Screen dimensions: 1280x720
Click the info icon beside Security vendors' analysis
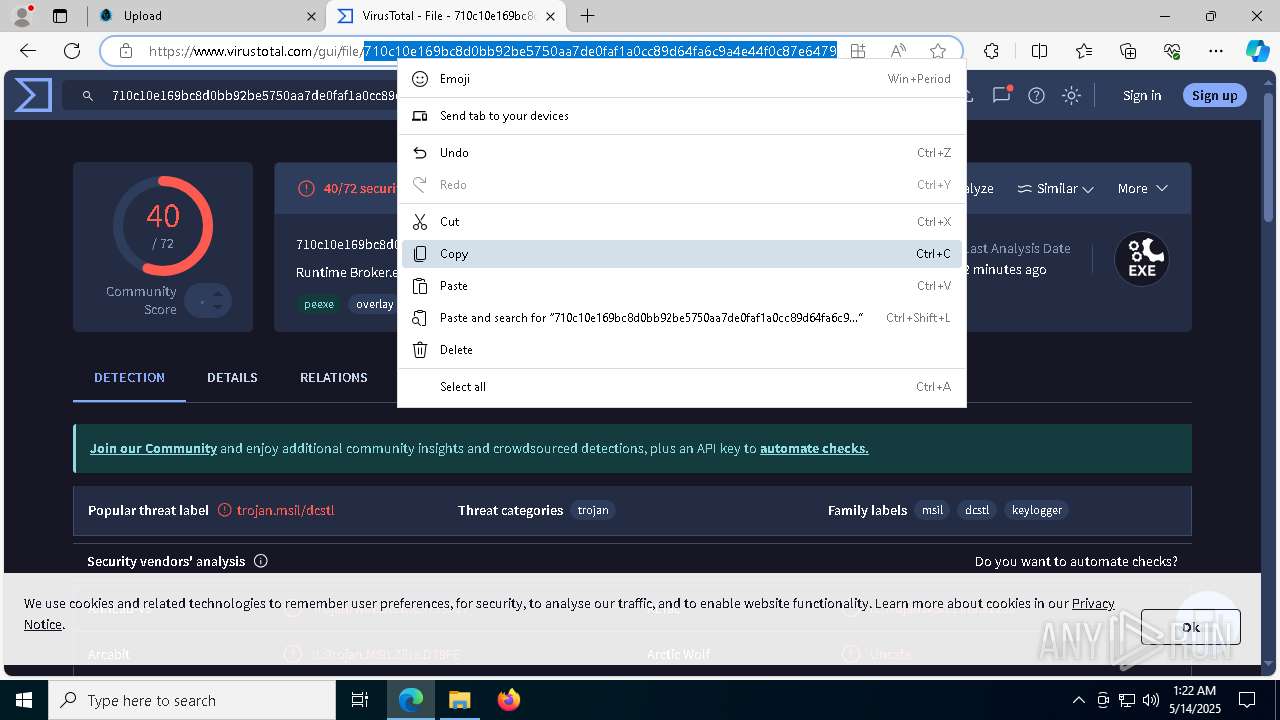pyautogui.click(x=261, y=561)
